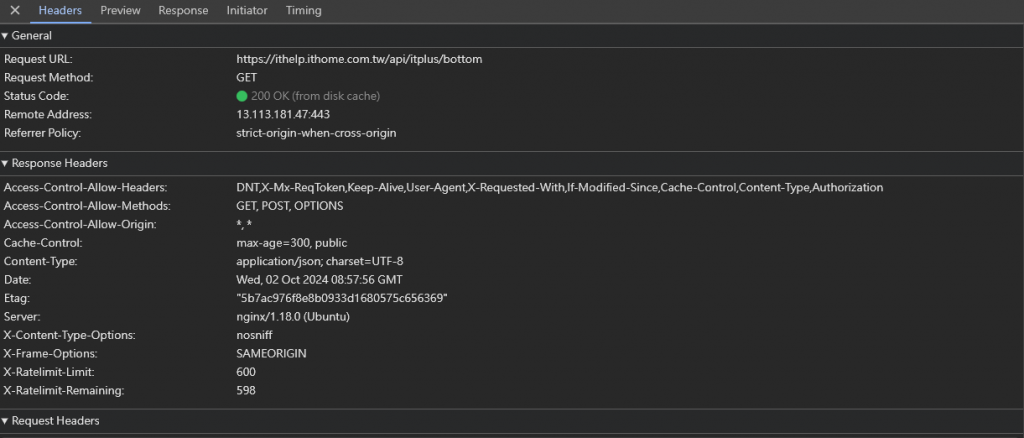
Task: Click the Request URL value
Action: click(359, 59)
